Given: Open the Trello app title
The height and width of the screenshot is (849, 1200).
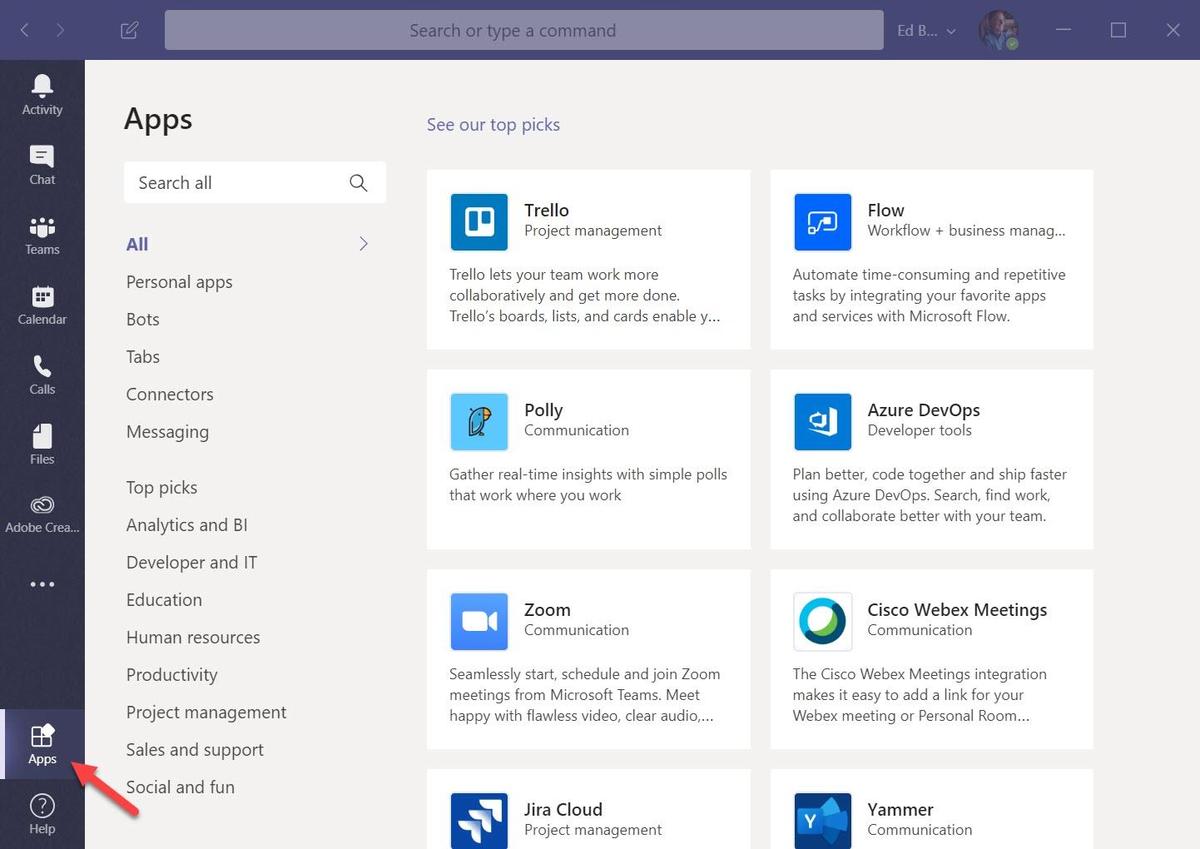Looking at the screenshot, I should [547, 210].
